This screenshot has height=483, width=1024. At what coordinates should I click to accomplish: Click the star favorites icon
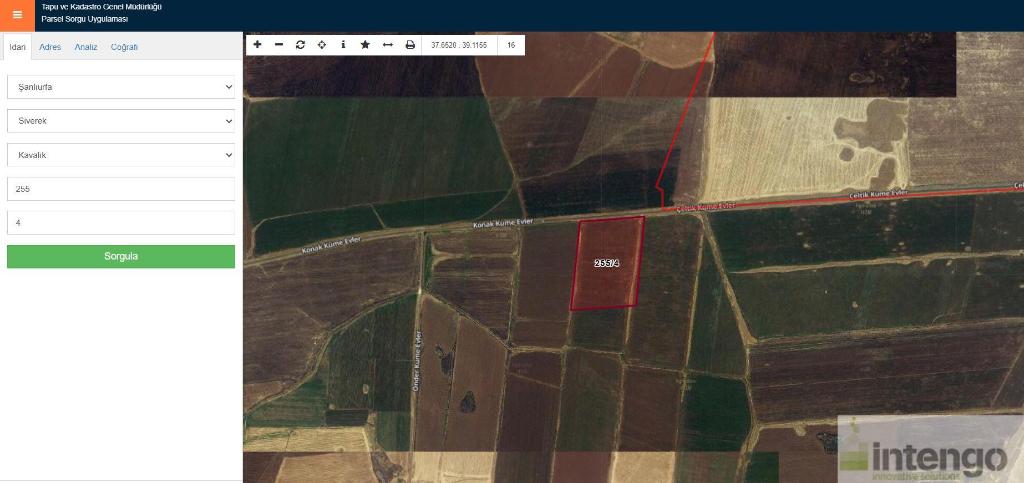click(x=365, y=45)
